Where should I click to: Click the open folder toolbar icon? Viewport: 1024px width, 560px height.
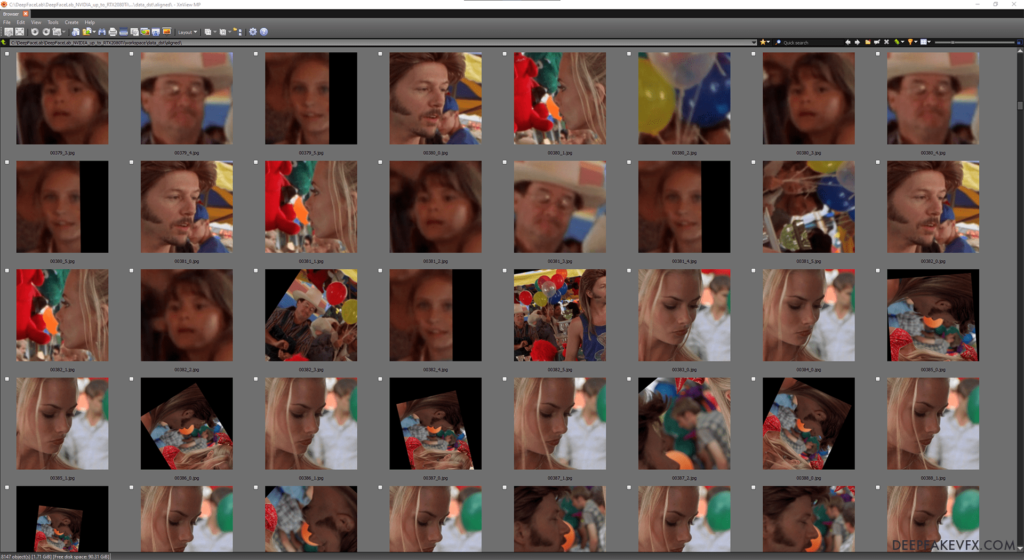(87, 32)
